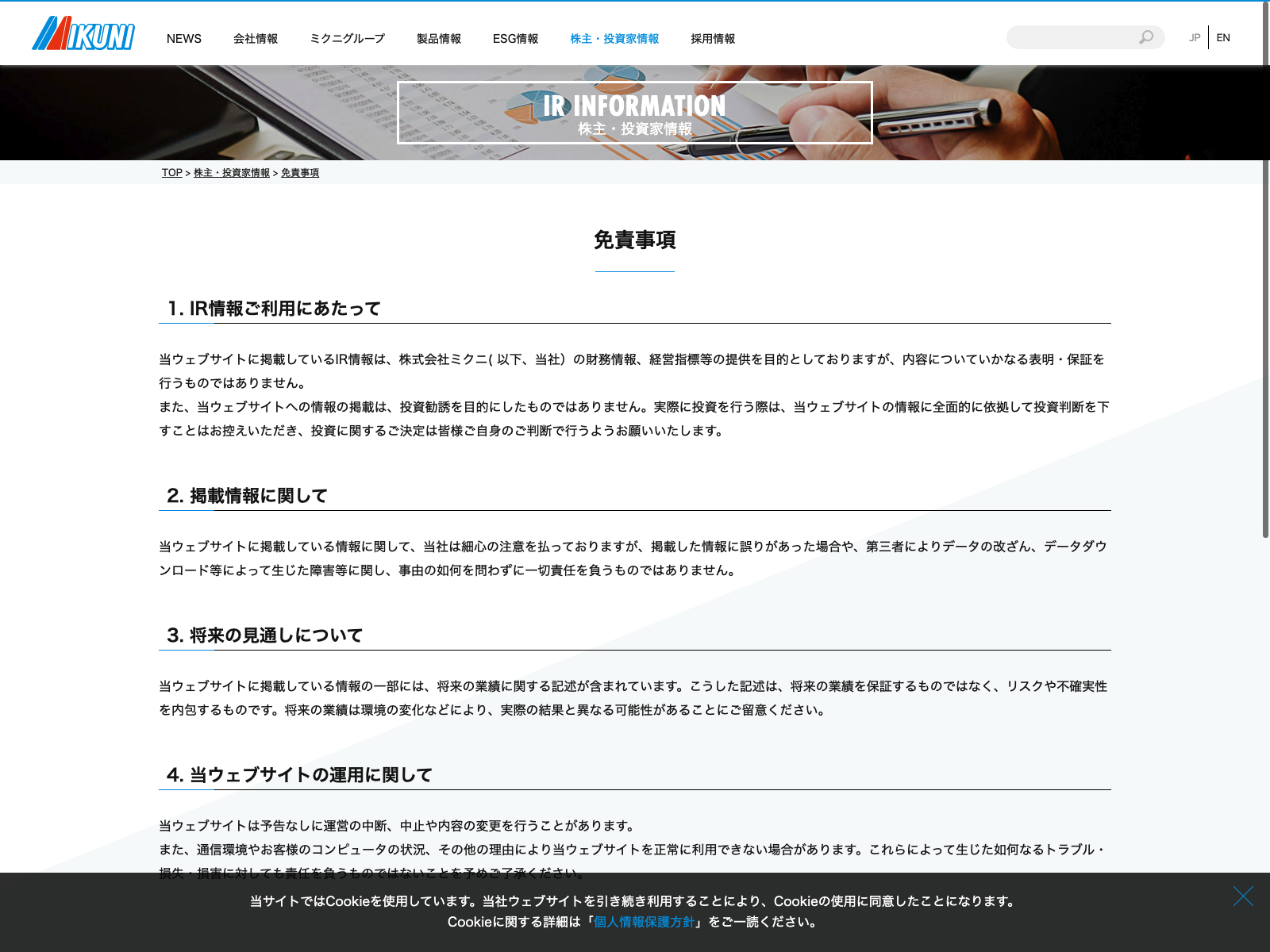Click inside the site search field
The height and width of the screenshot is (952, 1270).
pos(1072,37)
